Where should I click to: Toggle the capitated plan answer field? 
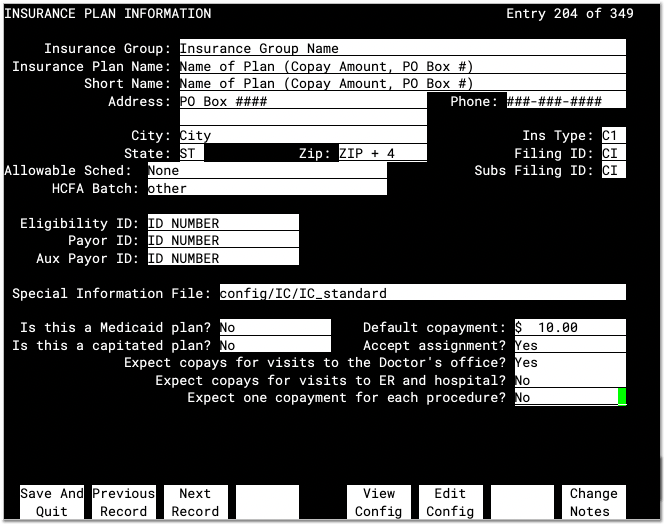pos(275,344)
